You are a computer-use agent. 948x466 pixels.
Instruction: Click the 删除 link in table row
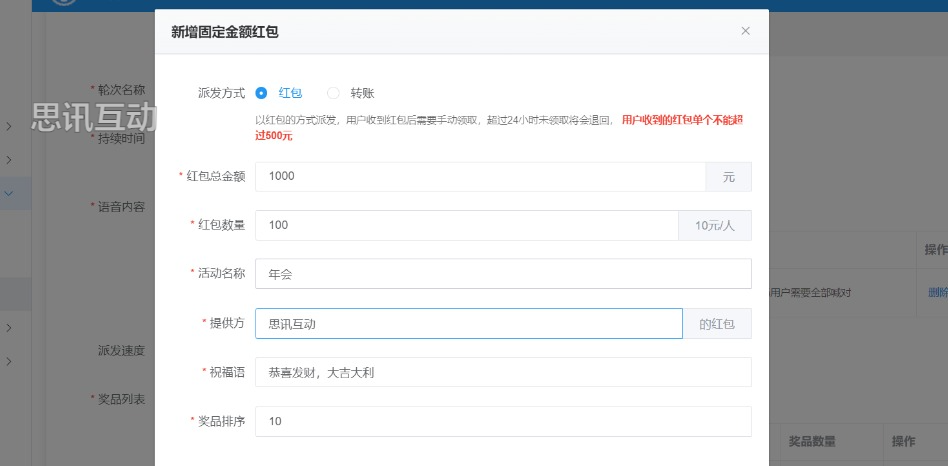937,292
